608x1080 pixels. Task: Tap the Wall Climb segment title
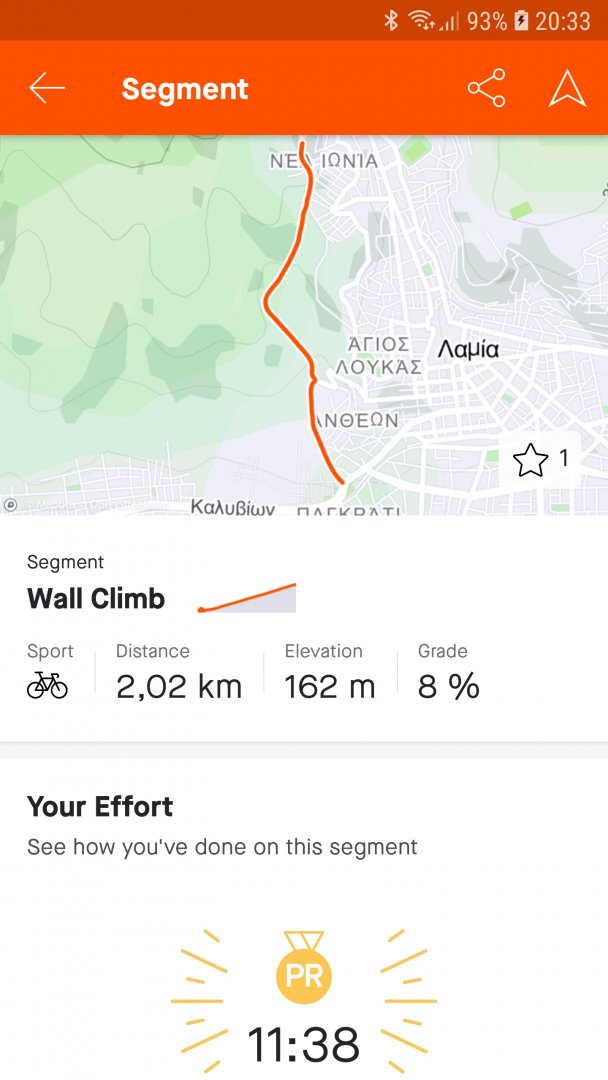[x=96, y=599]
